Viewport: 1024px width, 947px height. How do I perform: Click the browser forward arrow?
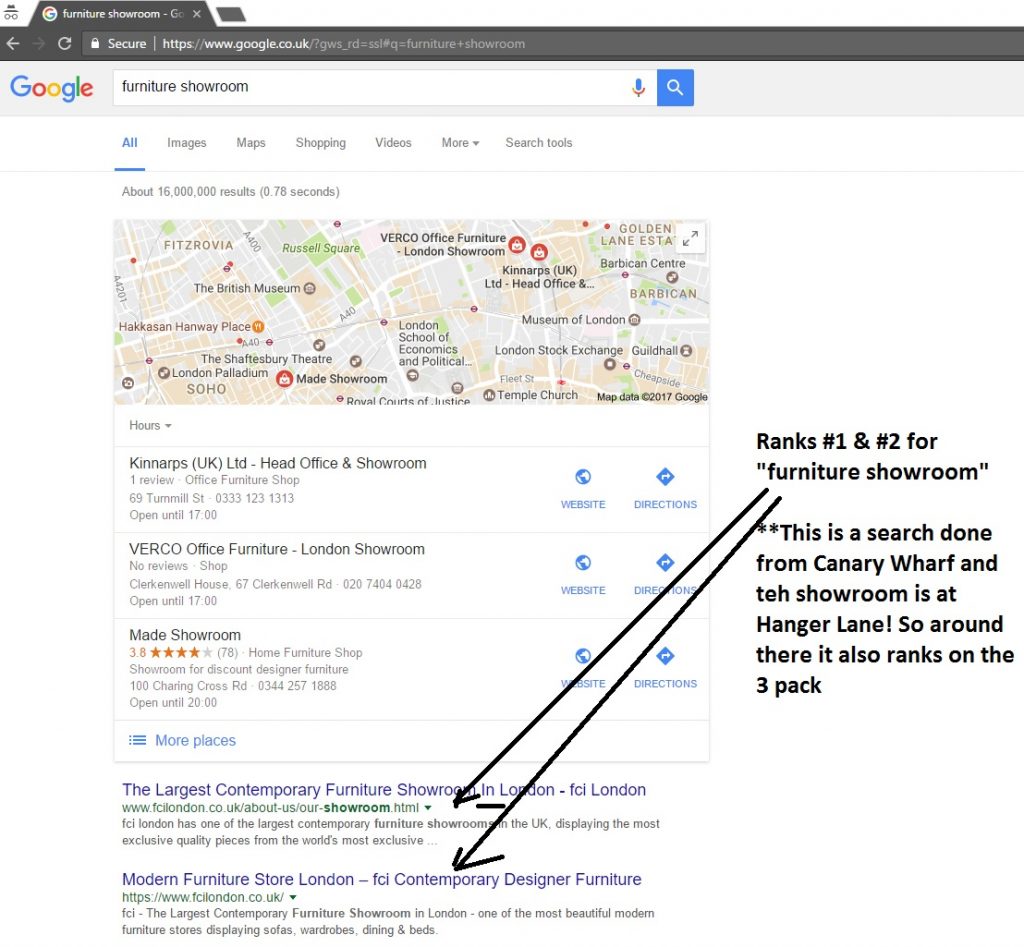point(39,44)
